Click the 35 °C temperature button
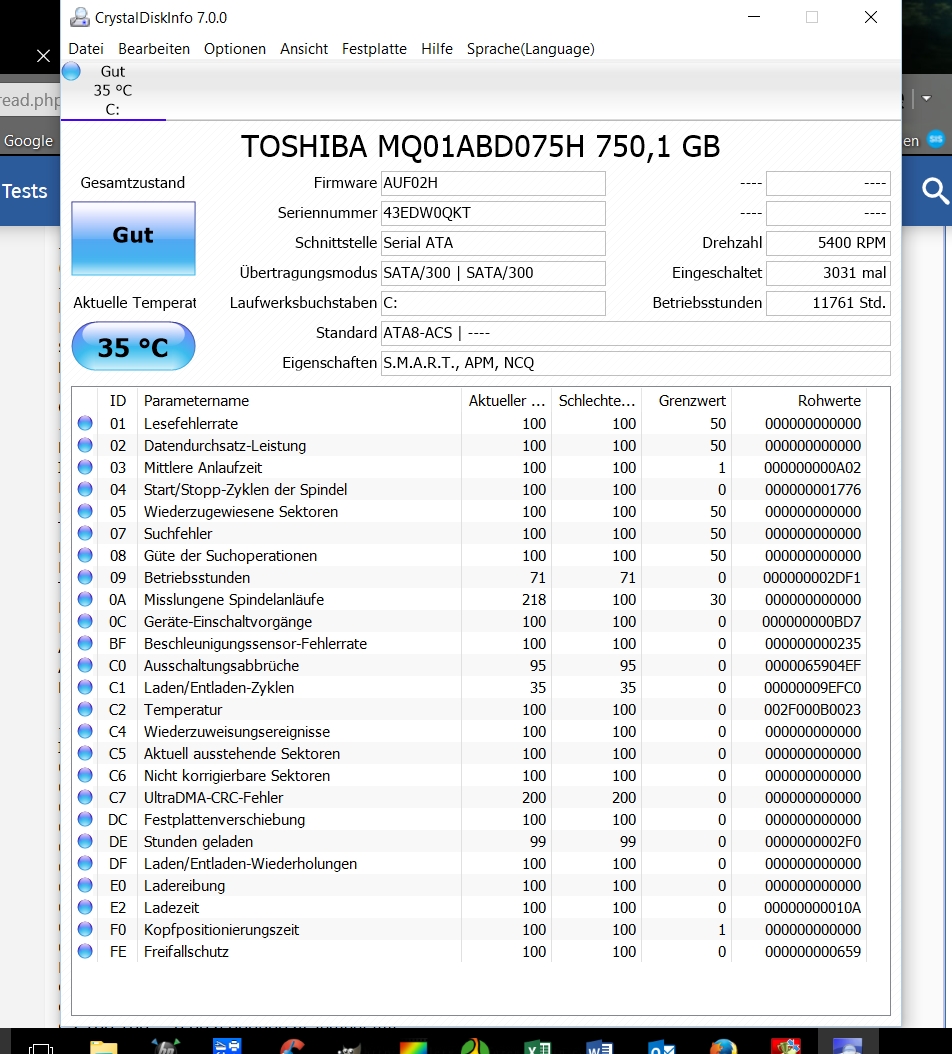The height and width of the screenshot is (1054, 952). tap(133, 346)
